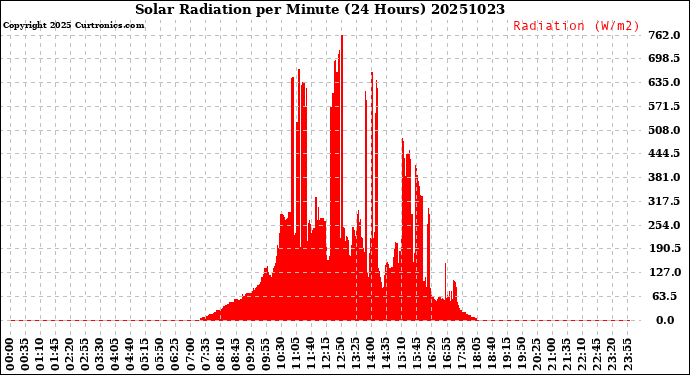Select the 254.0 y-axis value
Image resolution: width=690 pixels, height=375 pixels.
[x=664, y=225]
